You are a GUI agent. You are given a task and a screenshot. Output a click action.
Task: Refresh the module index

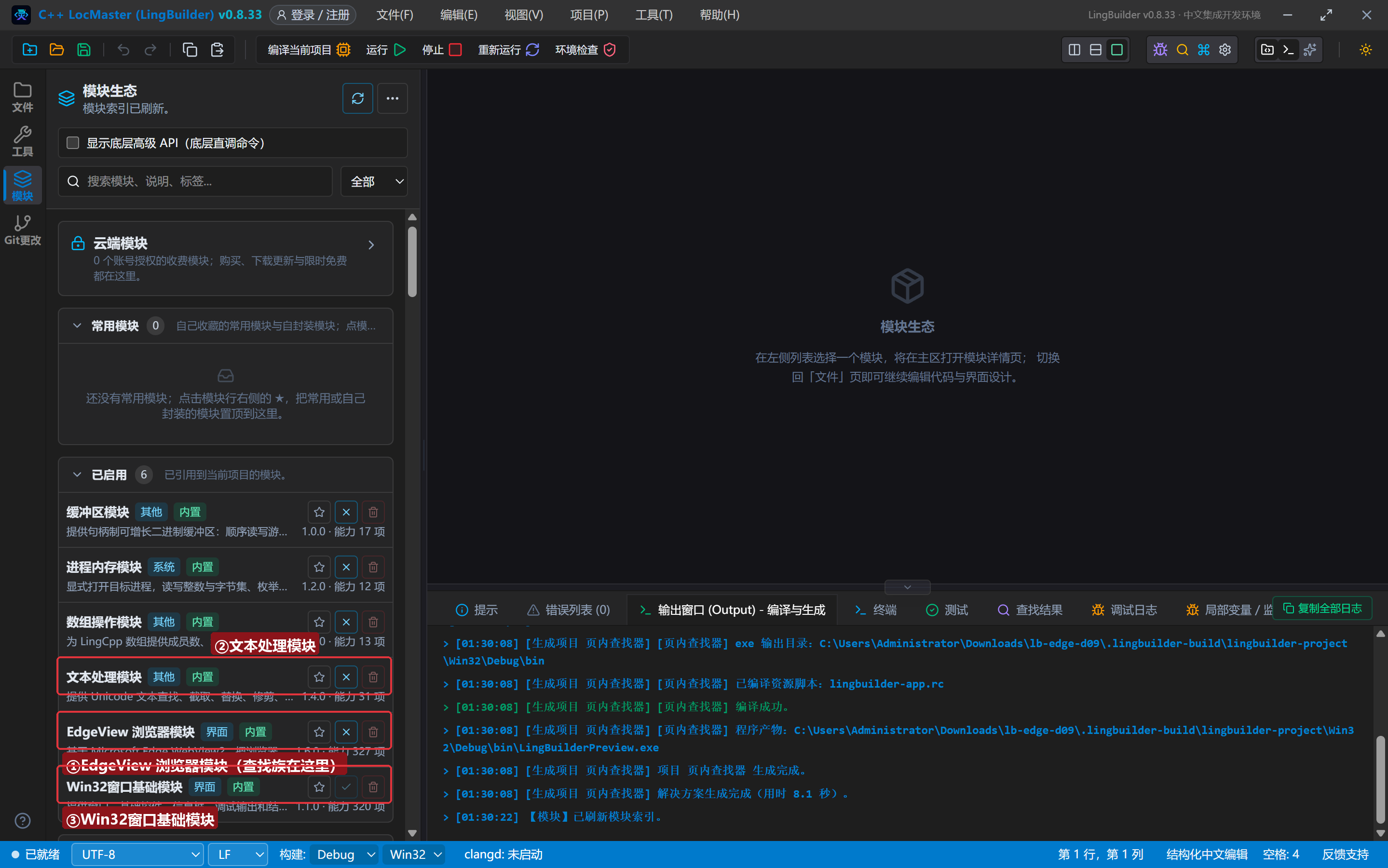pyautogui.click(x=358, y=98)
